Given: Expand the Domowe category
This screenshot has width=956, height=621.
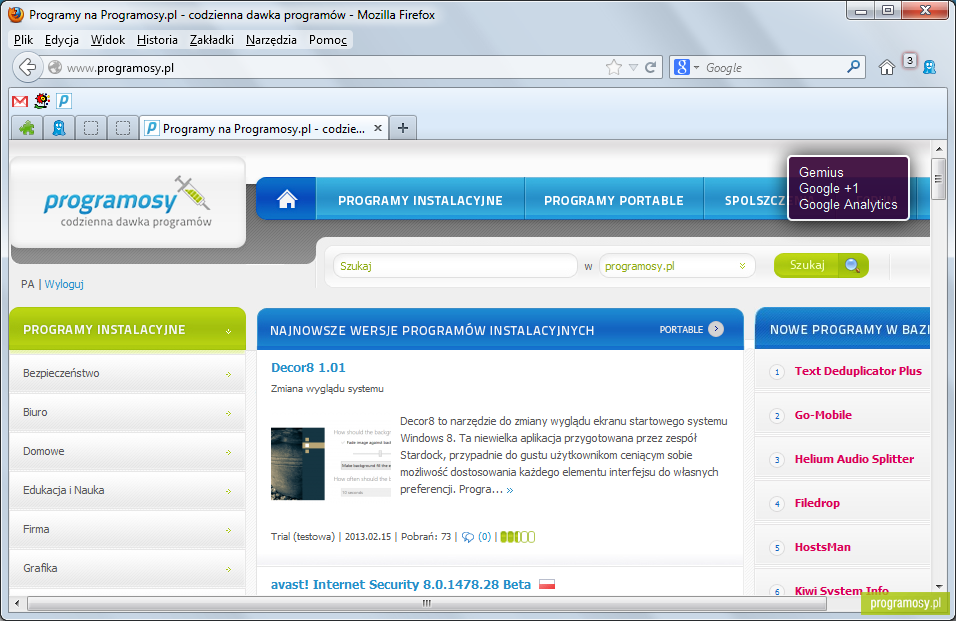Looking at the screenshot, I should (x=127, y=451).
